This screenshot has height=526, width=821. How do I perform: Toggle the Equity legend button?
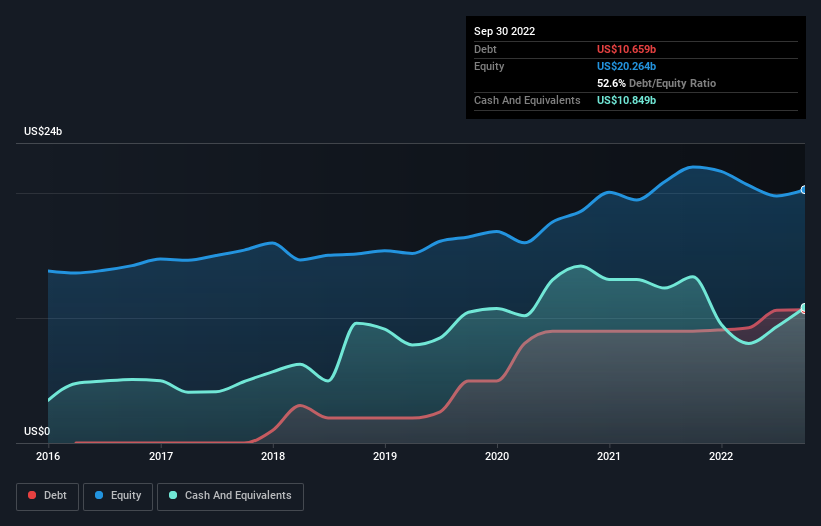point(118,496)
